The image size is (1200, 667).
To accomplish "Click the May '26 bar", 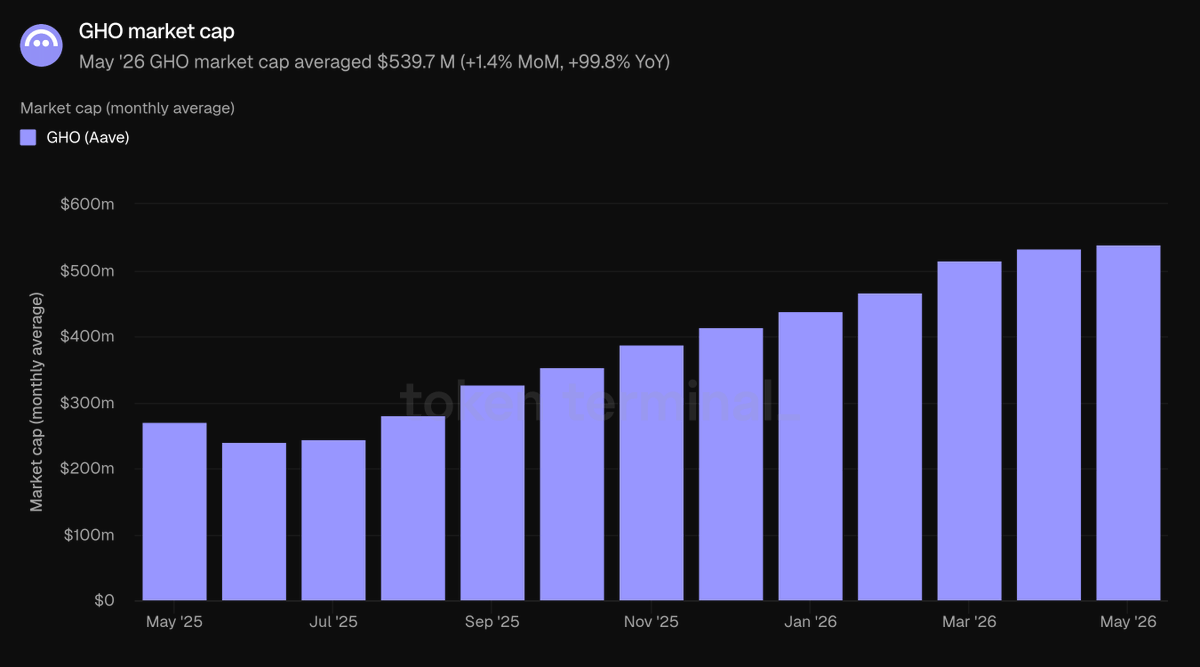I will 1129,423.
